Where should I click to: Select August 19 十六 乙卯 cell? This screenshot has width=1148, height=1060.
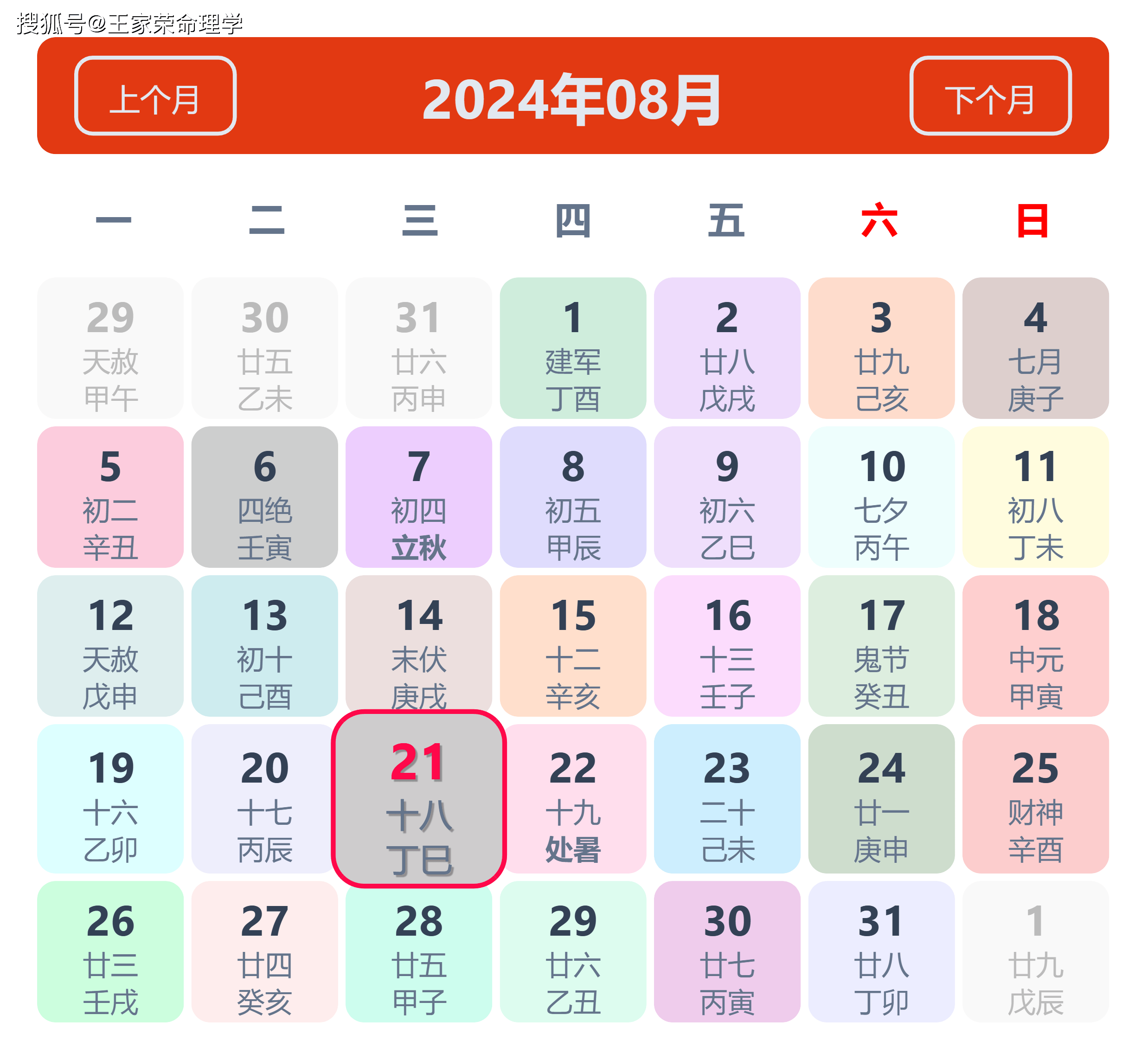[x=111, y=799]
